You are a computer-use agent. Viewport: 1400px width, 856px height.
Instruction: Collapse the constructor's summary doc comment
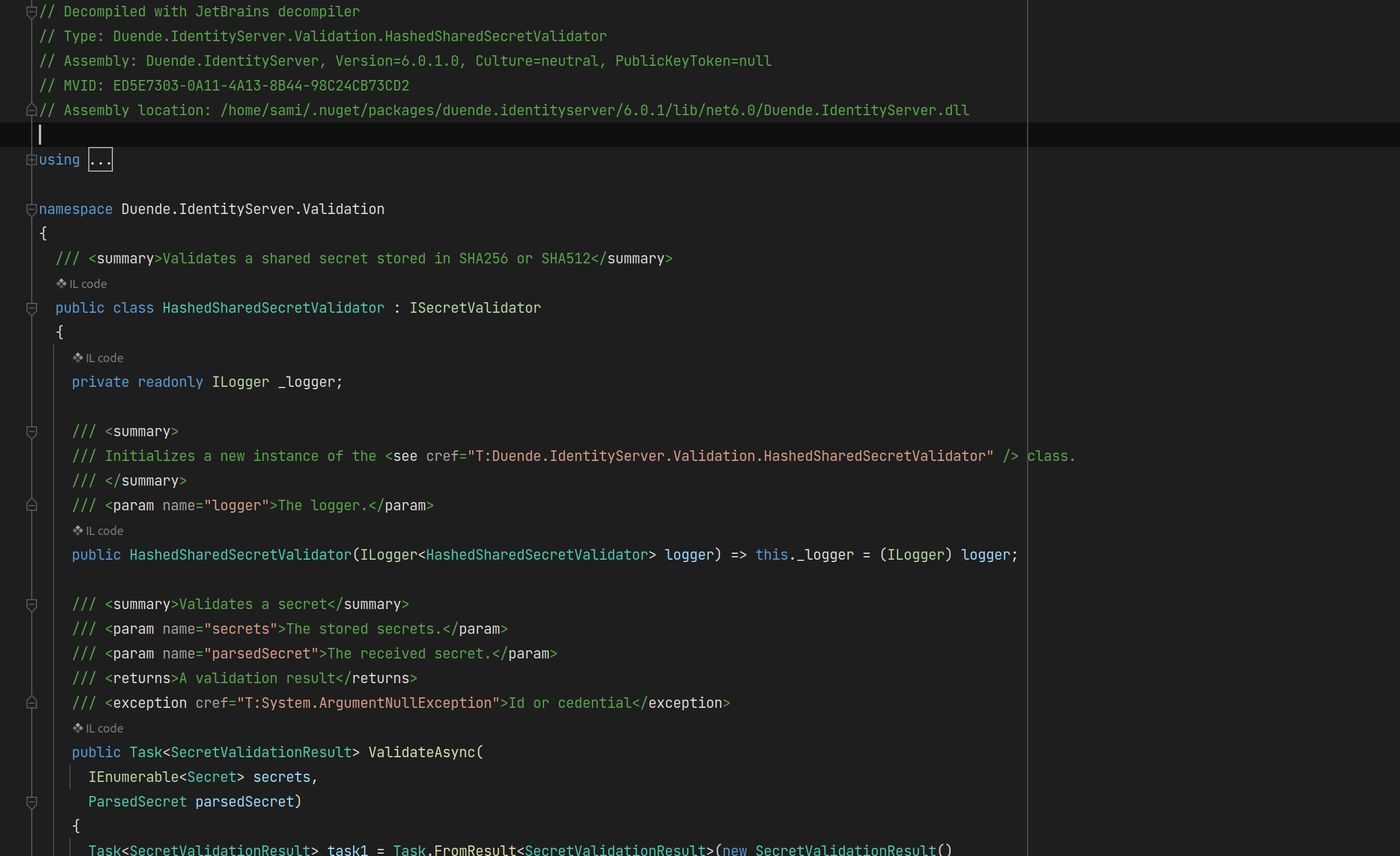[32, 431]
